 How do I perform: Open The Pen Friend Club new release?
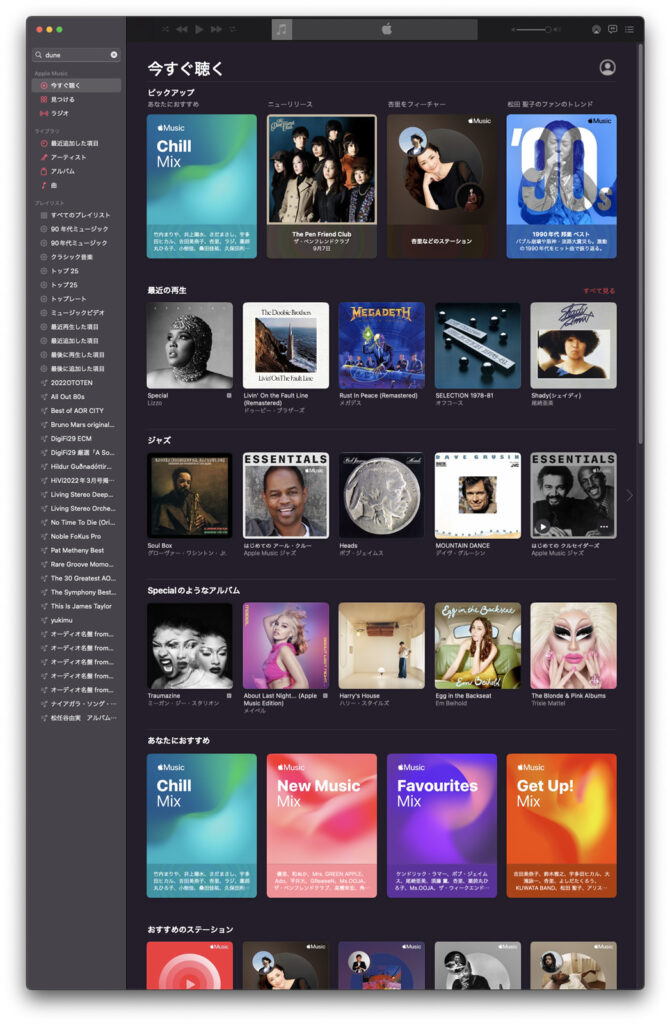[322, 186]
